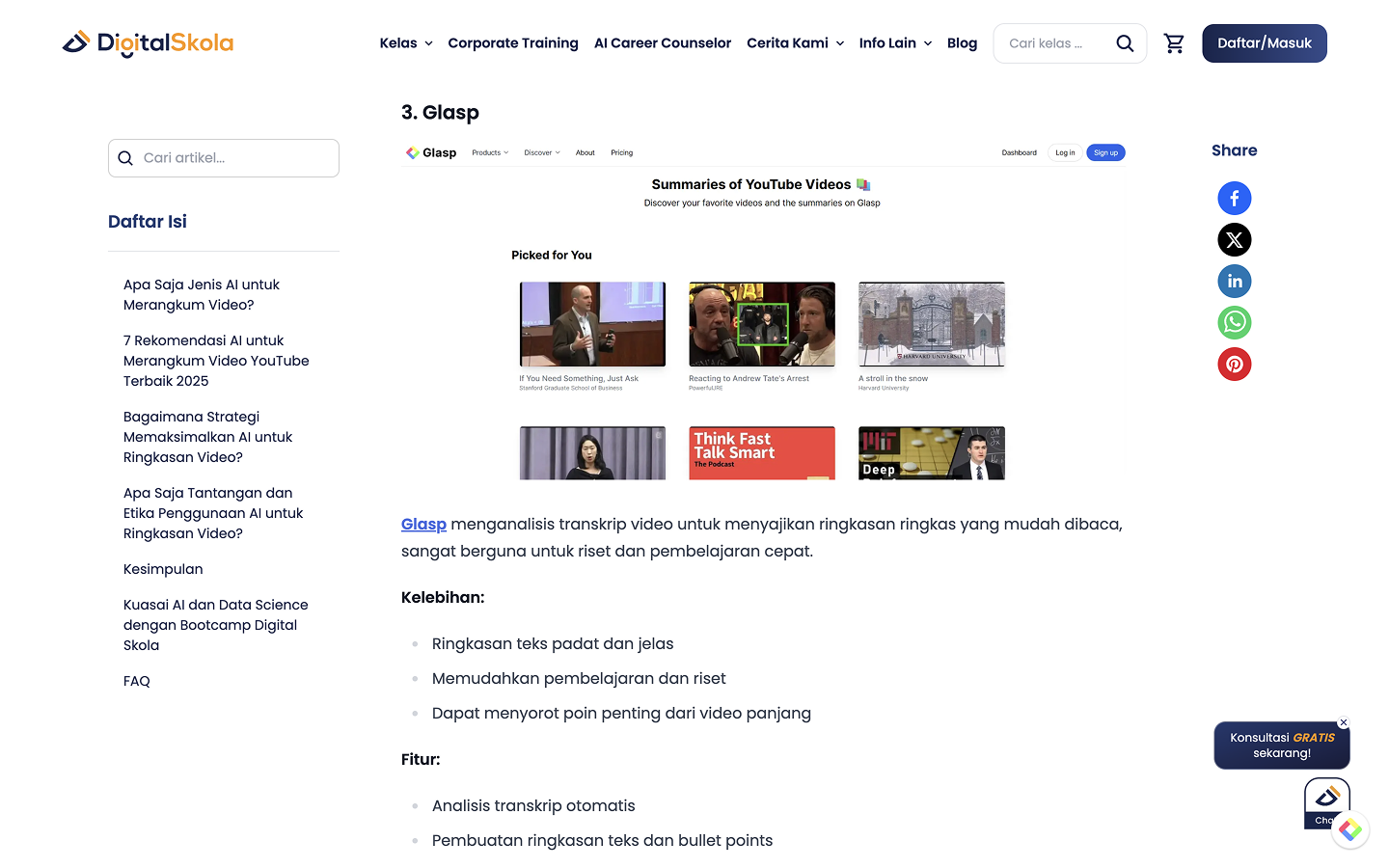This screenshot has height=868, width=1389.
Task: Jump to Tantangan dan Etika section
Action: coord(213,513)
